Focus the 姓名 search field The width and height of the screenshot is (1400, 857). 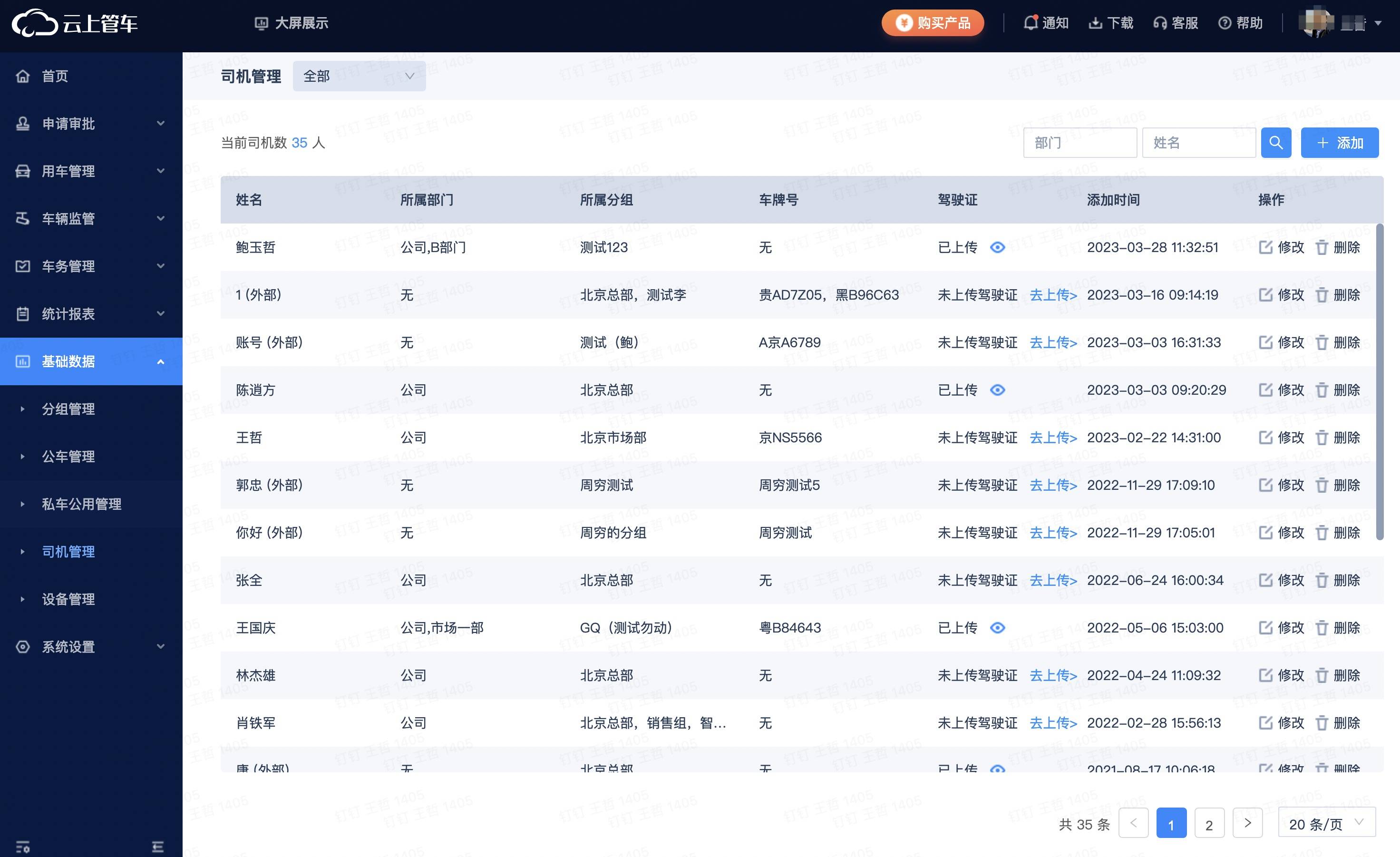[x=1199, y=143]
